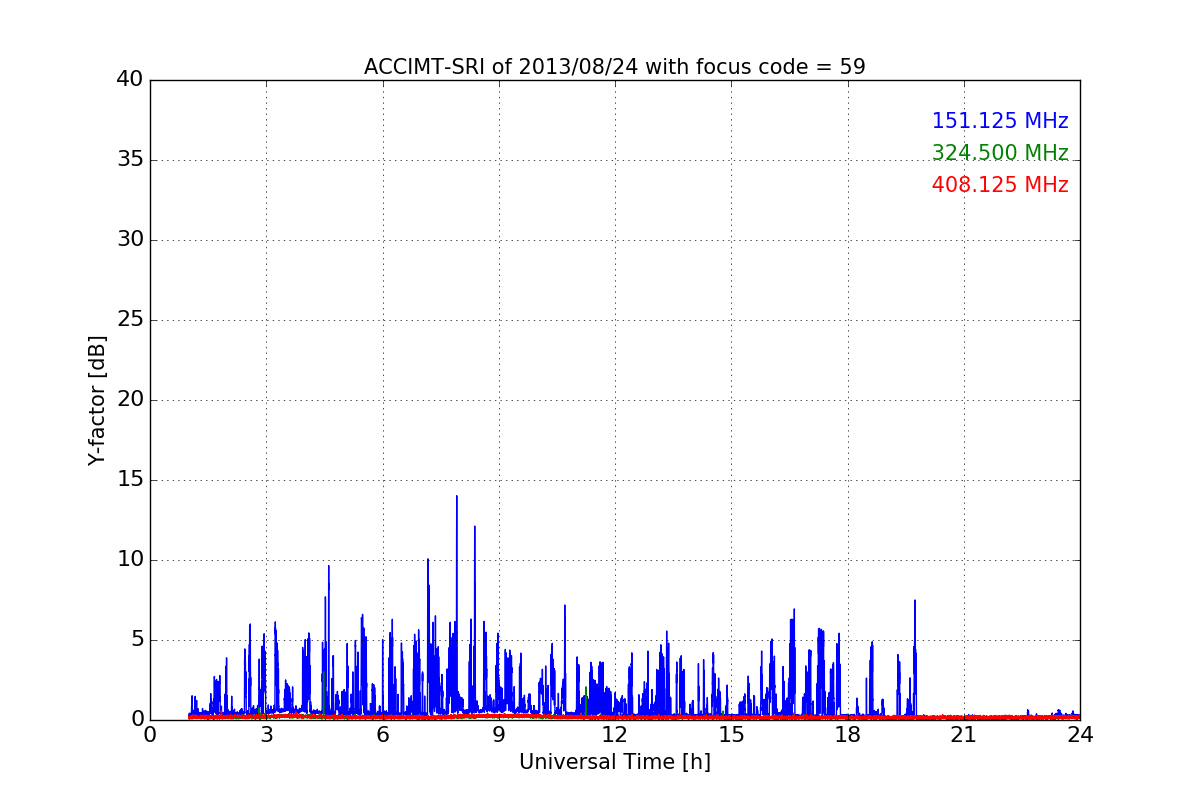
Task: Click the y-axis tick label '35'
Action: click(130, 160)
